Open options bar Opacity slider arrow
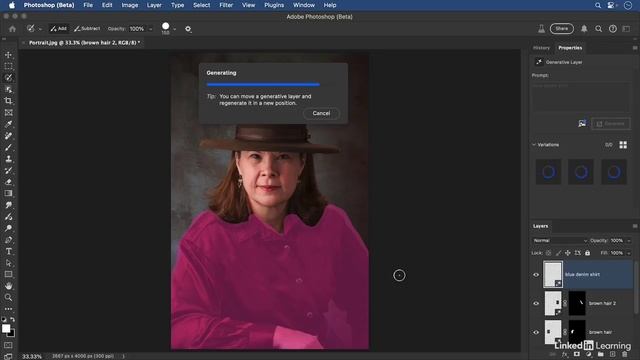Screen dimensions: 640x360 point(151,29)
